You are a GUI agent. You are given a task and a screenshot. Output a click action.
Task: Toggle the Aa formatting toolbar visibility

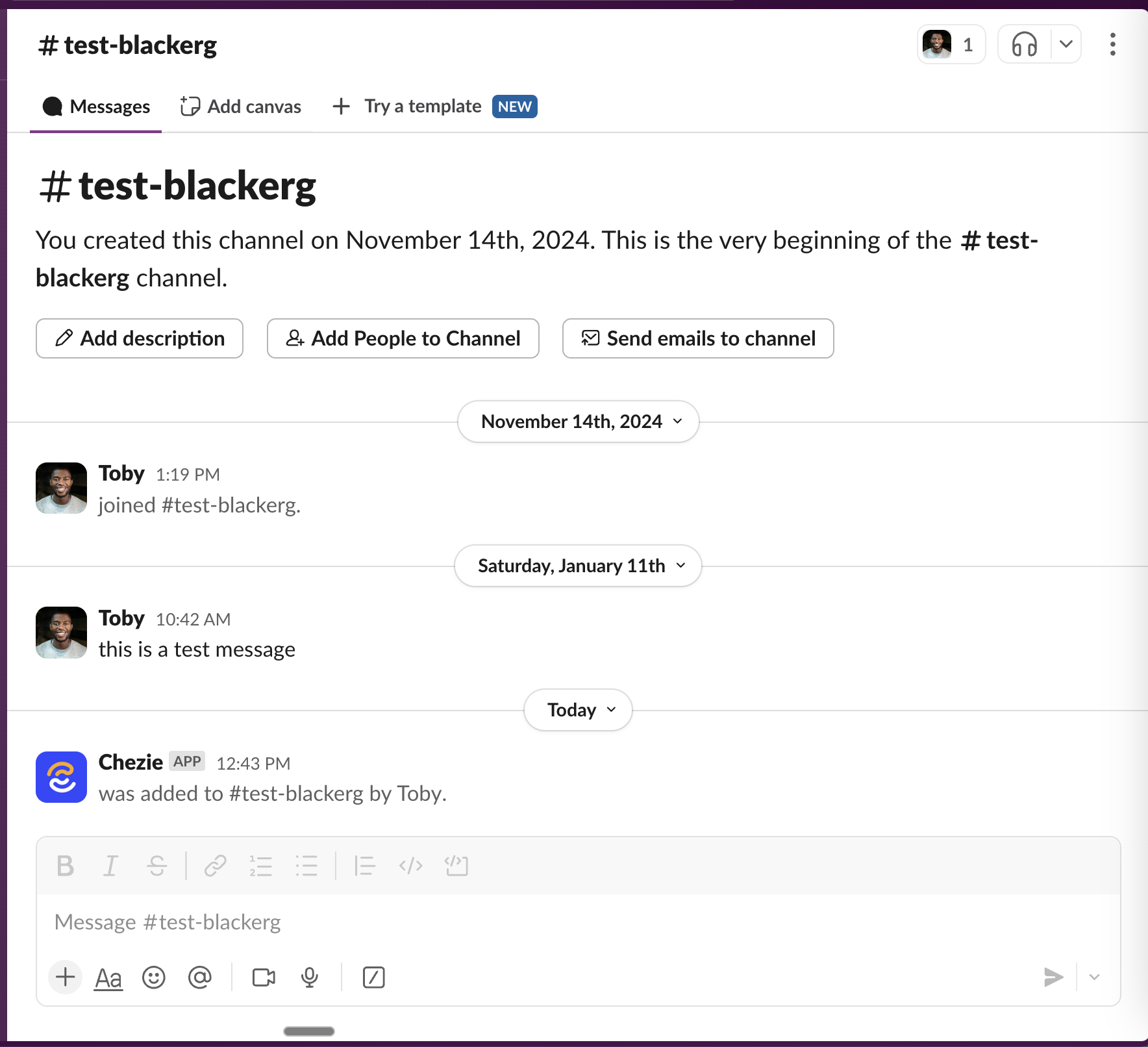click(108, 978)
